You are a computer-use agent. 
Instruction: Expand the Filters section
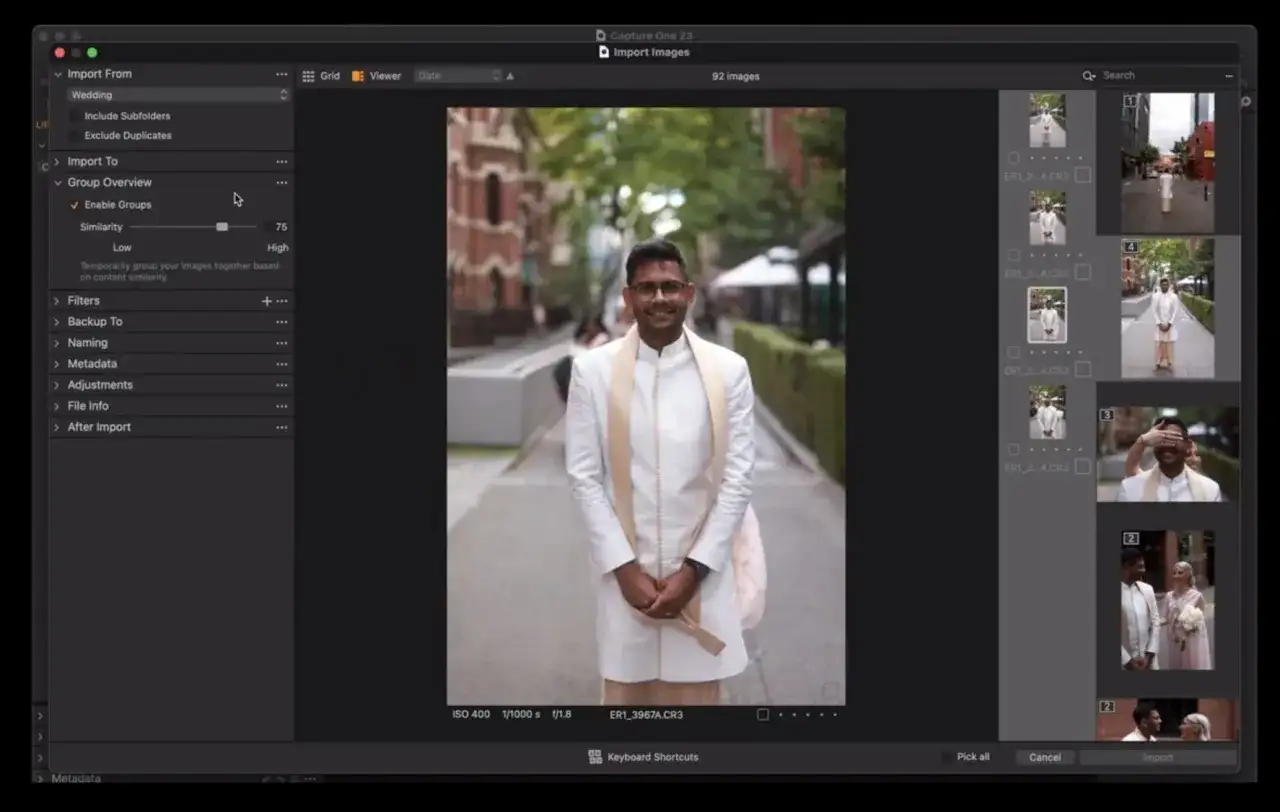pyautogui.click(x=57, y=301)
